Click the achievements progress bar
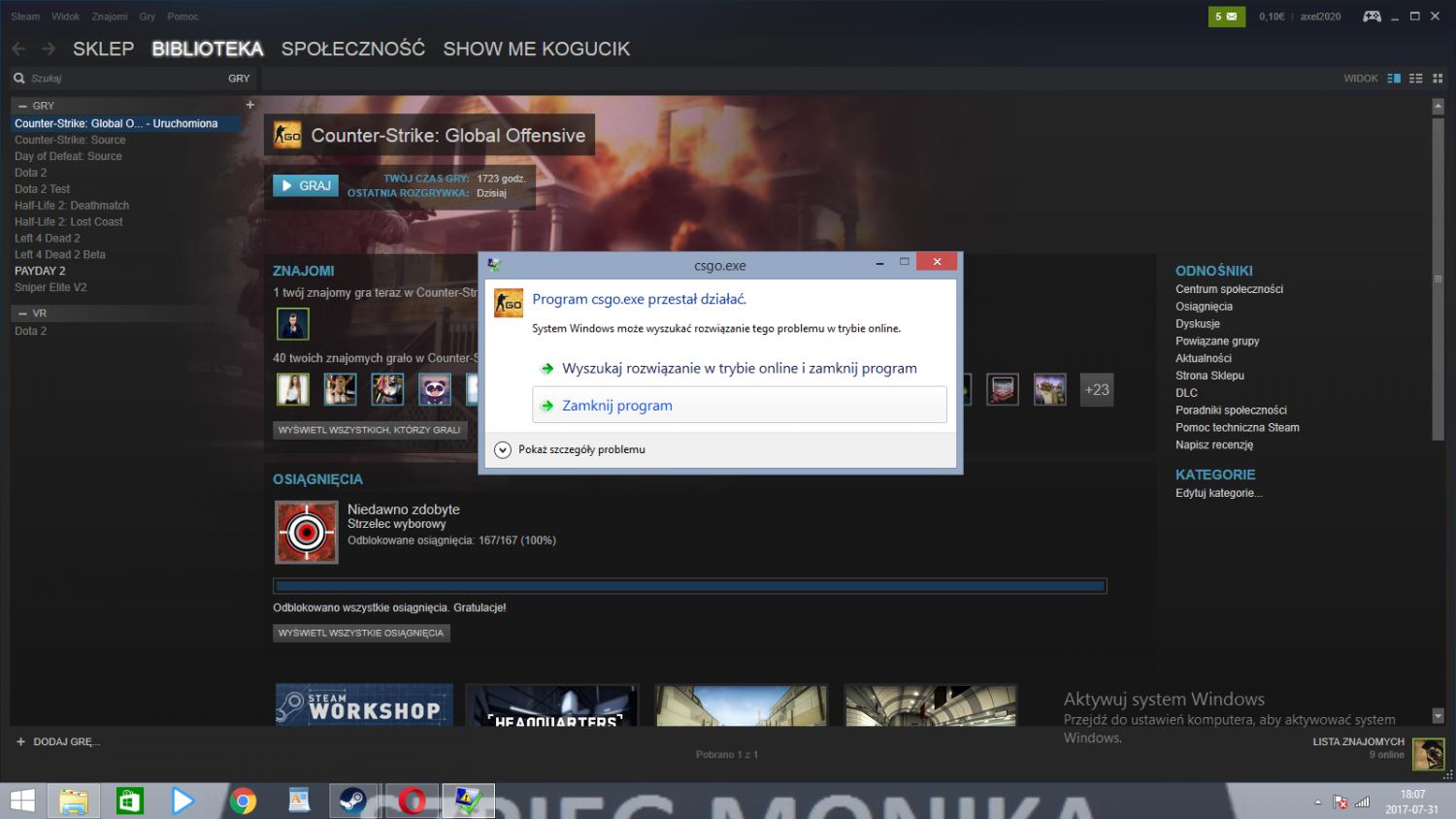 [x=689, y=586]
